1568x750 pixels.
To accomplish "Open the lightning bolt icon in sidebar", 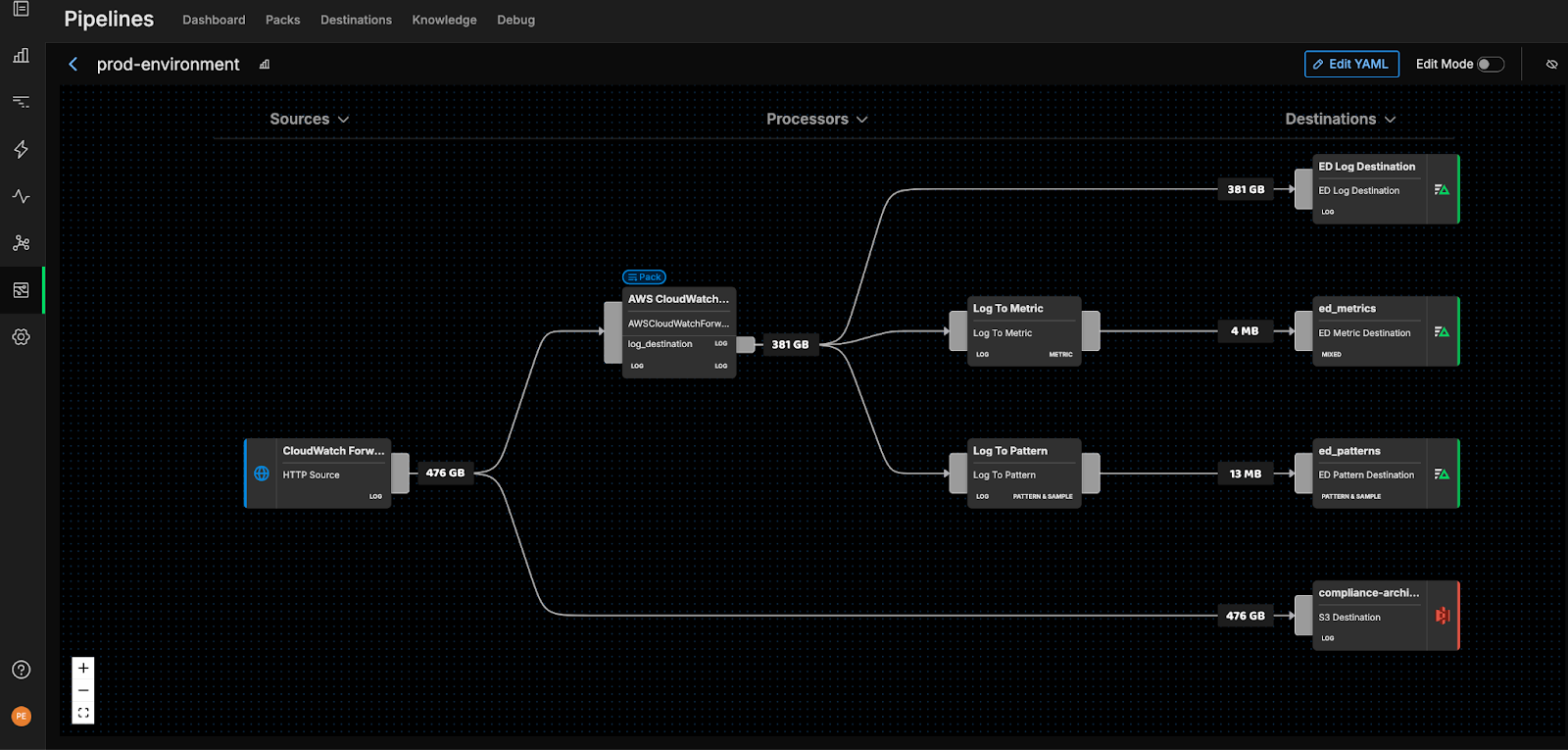I will [x=21, y=149].
